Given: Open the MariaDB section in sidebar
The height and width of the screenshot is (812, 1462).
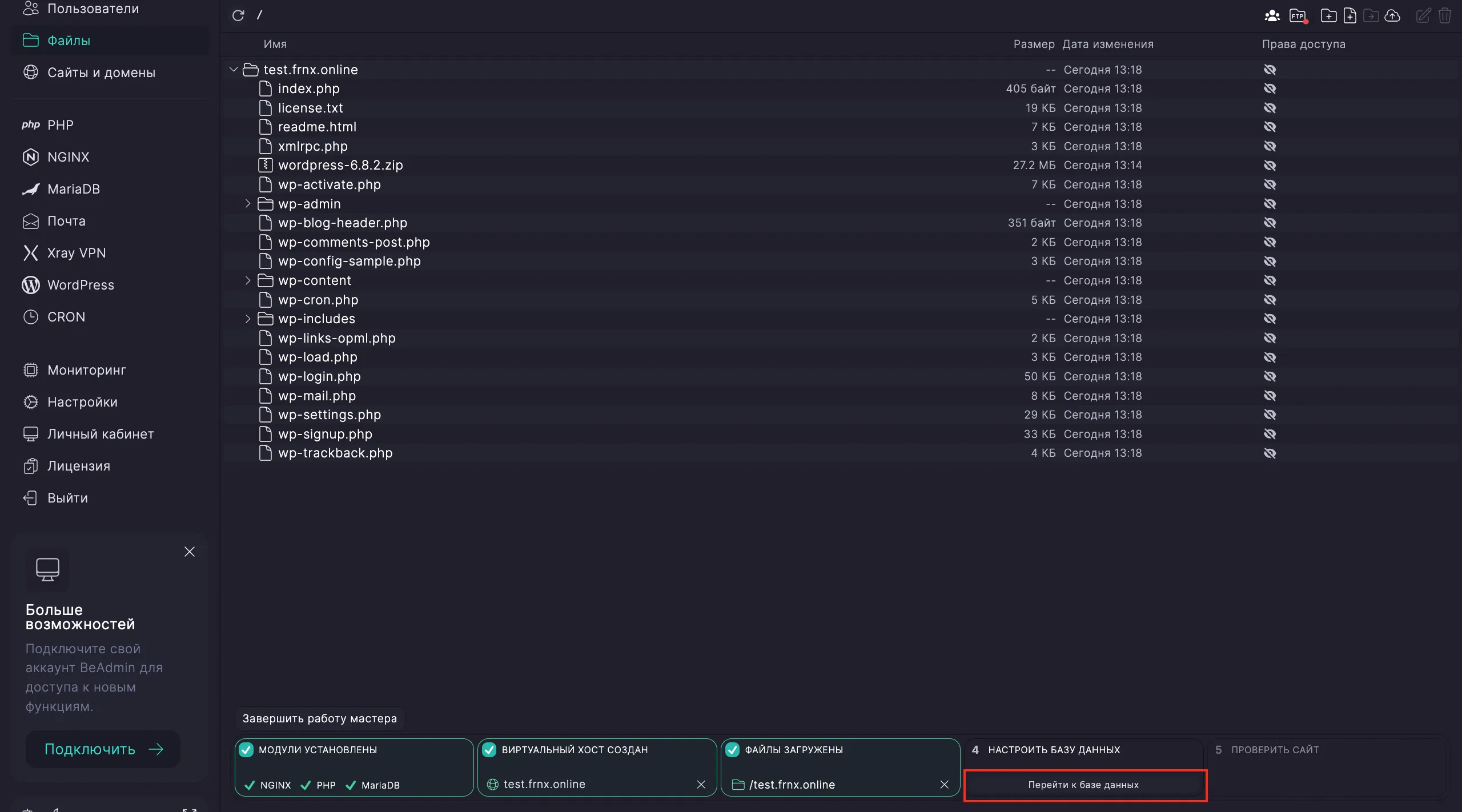Looking at the screenshot, I should point(74,189).
